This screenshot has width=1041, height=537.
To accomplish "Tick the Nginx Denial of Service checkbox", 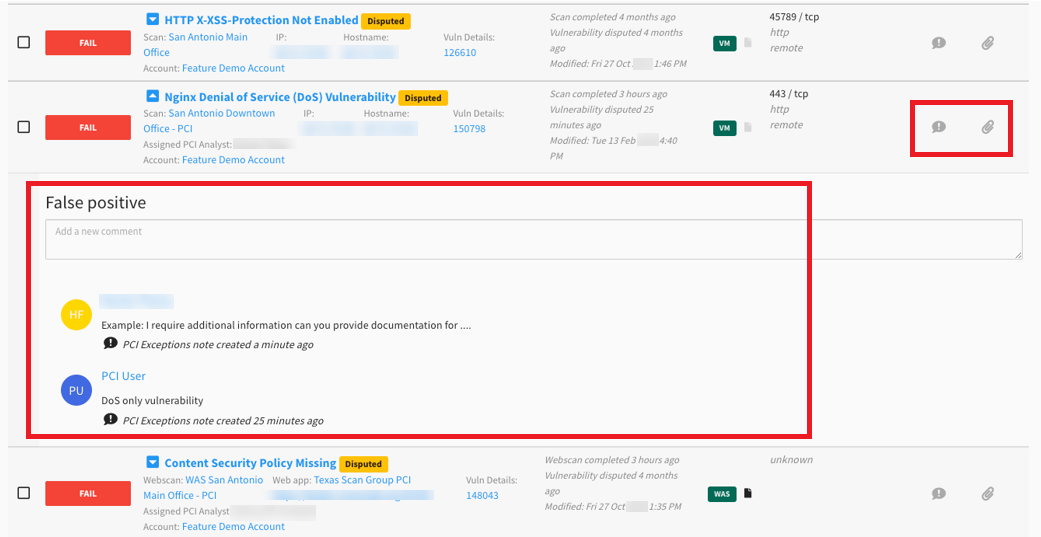I will pos(24,127).
